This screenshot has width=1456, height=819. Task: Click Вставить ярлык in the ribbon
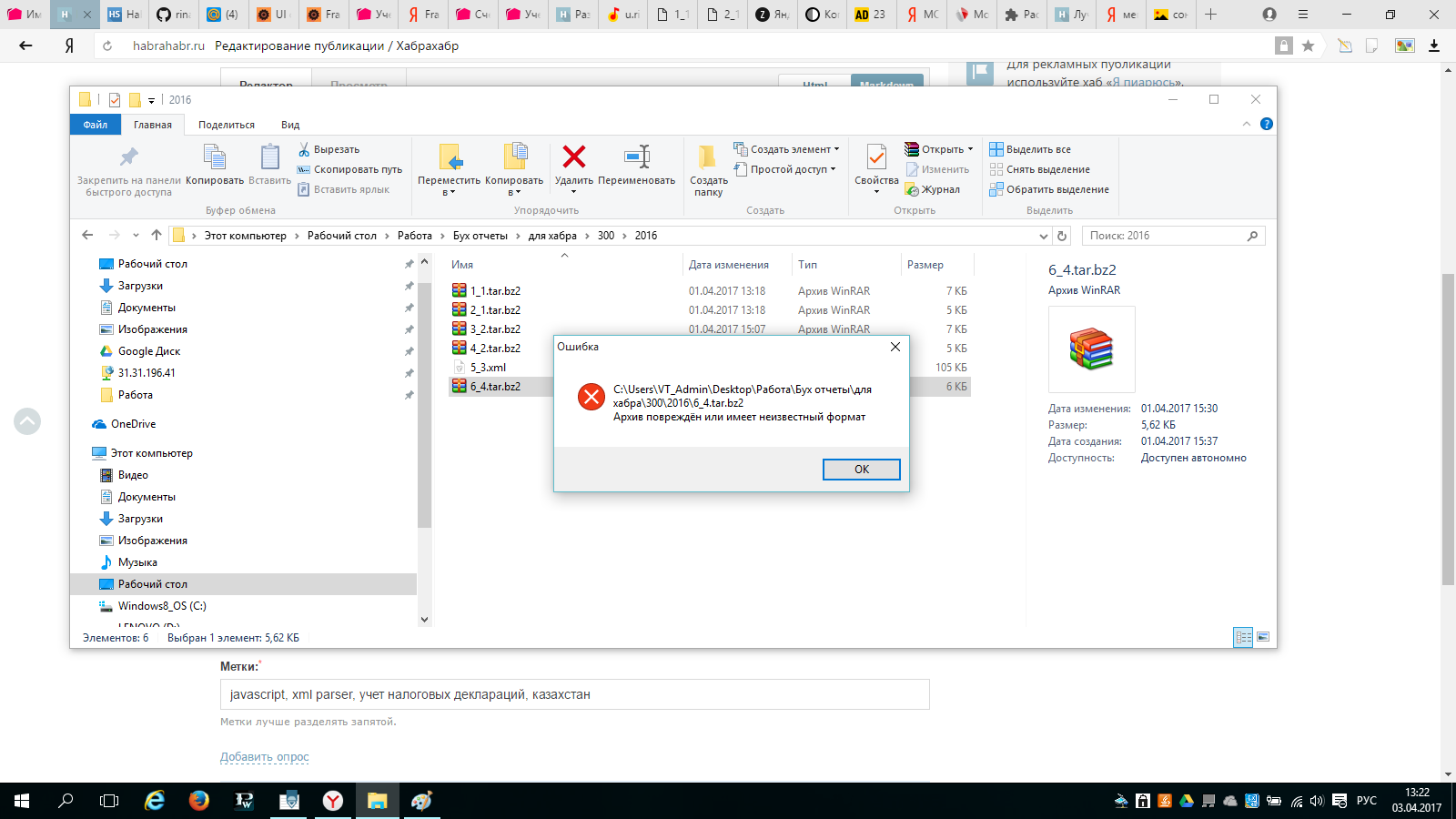pyautogui.click(x=343, y=189)
